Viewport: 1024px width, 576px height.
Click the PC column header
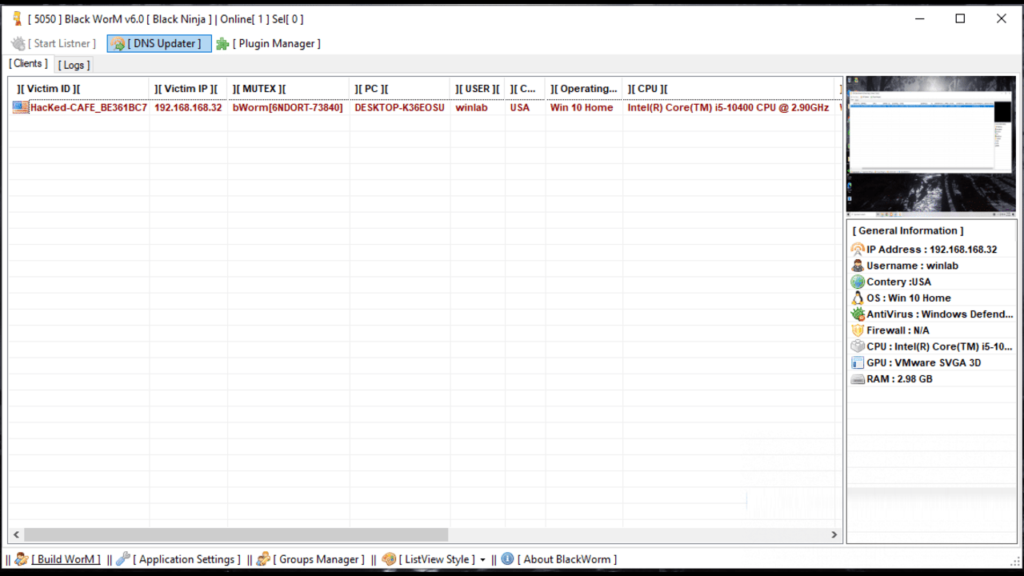point(400,89)
